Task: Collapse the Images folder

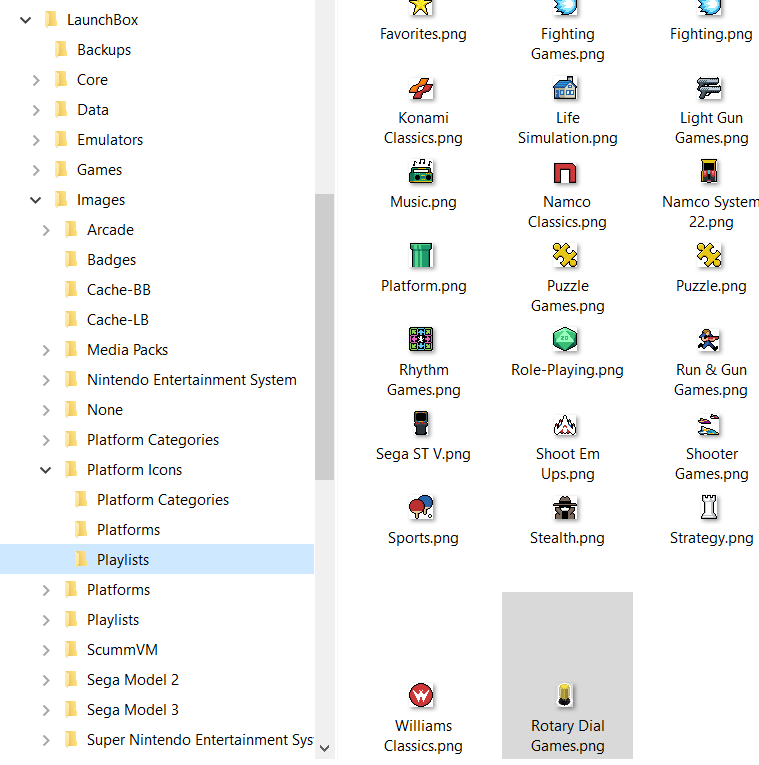Action: [x=35, y=200]
